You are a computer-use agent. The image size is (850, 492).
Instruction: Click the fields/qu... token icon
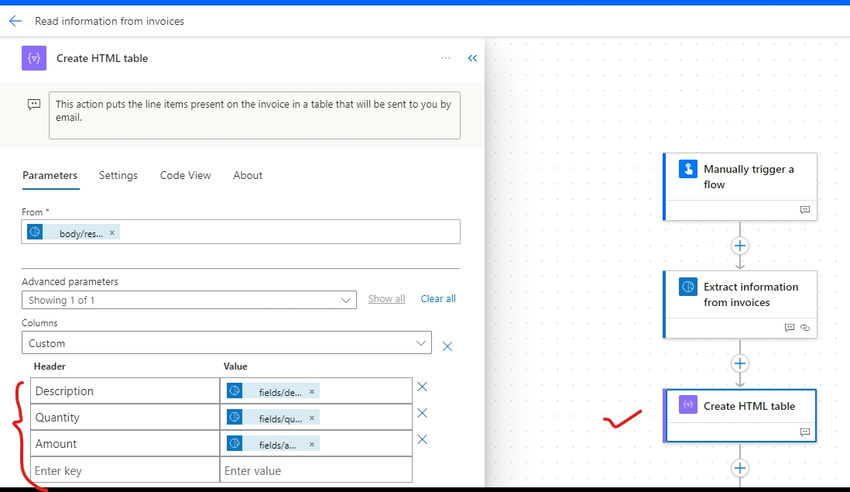coord(234,417)
